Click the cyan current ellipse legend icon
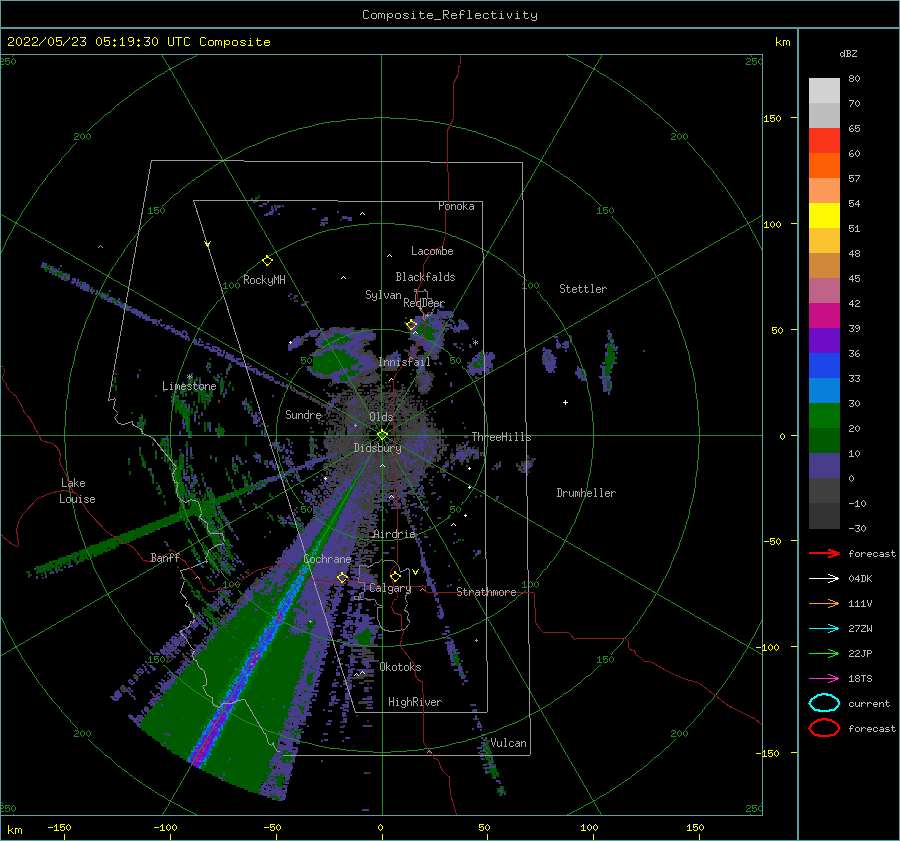The width and height of the screenshot is (900, 841). 824,703
